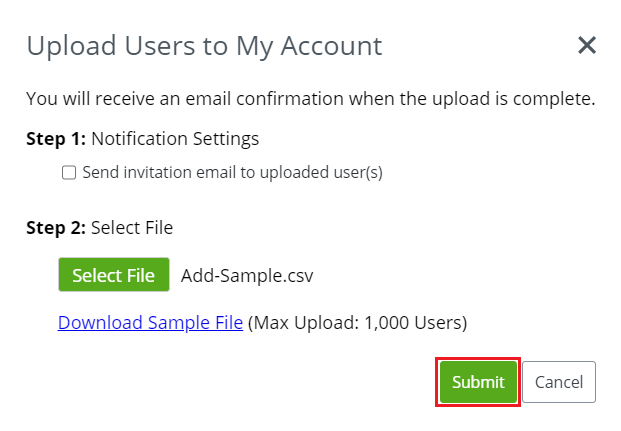Click the Max Upload 1,000 Users note
This screenshot has width=621, height=431.
click(358, 323)
